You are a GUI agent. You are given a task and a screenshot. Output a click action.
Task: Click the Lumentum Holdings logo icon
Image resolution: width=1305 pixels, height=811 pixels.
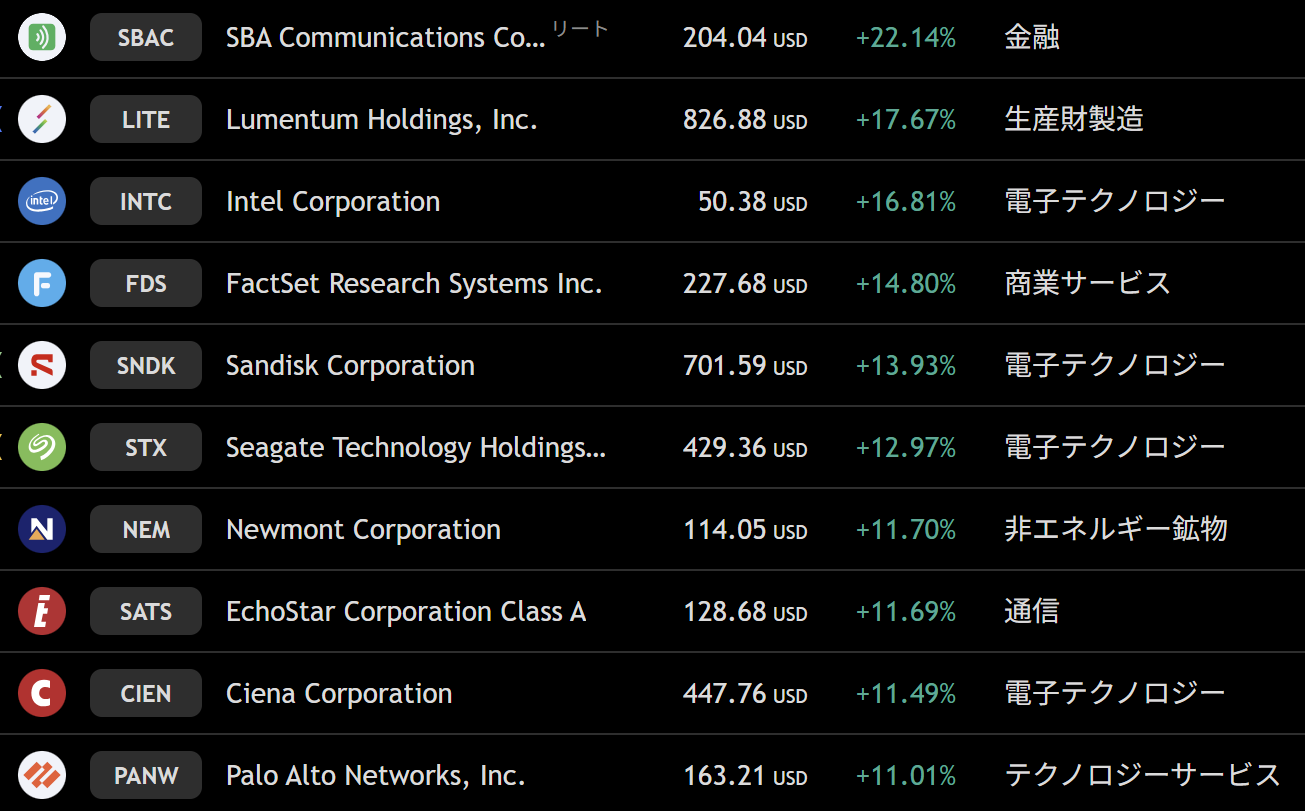point(42,120)
